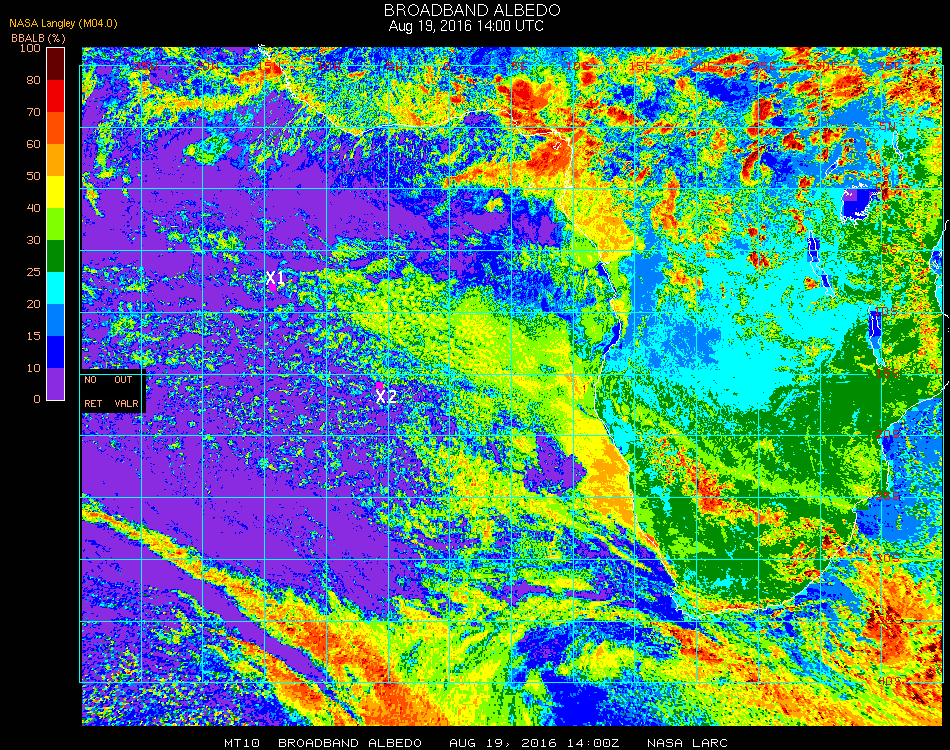Select the orange-red 60-70% color bar segment

[56, 128]
